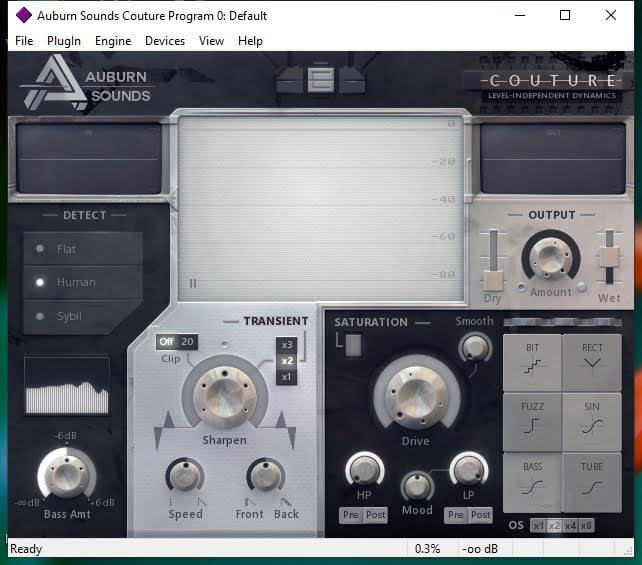642x565 pixels.
Task: Set transient ratio to x3
Action: click(287, 345)
